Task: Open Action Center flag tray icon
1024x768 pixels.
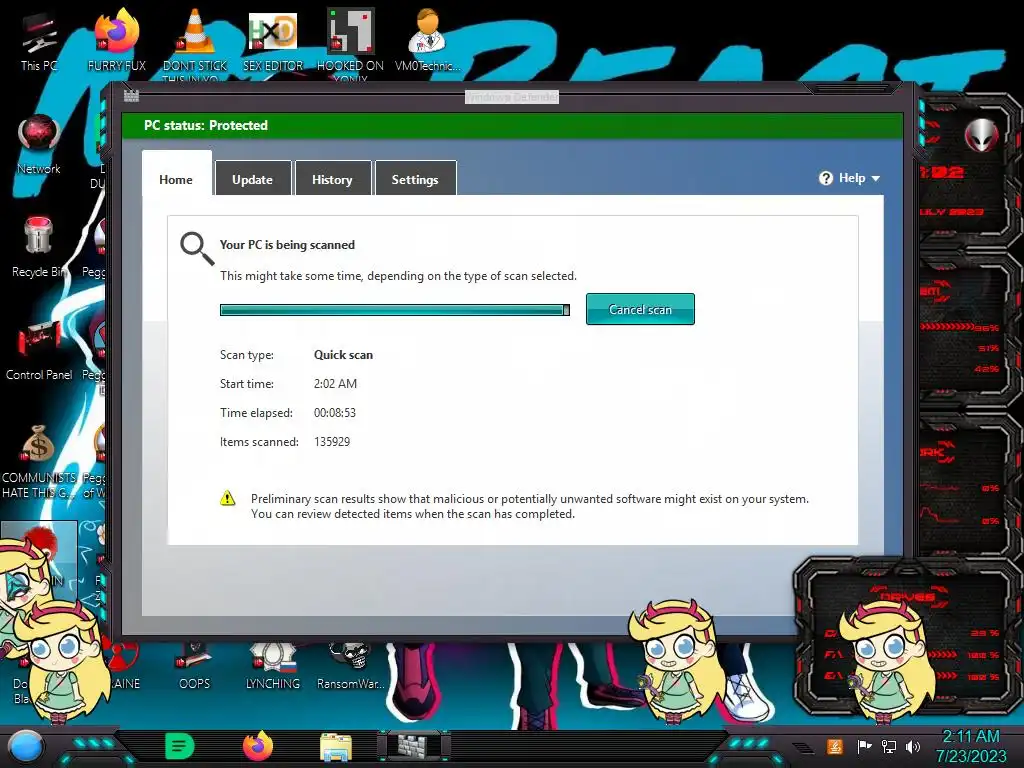Action: (x=865, y=746)
